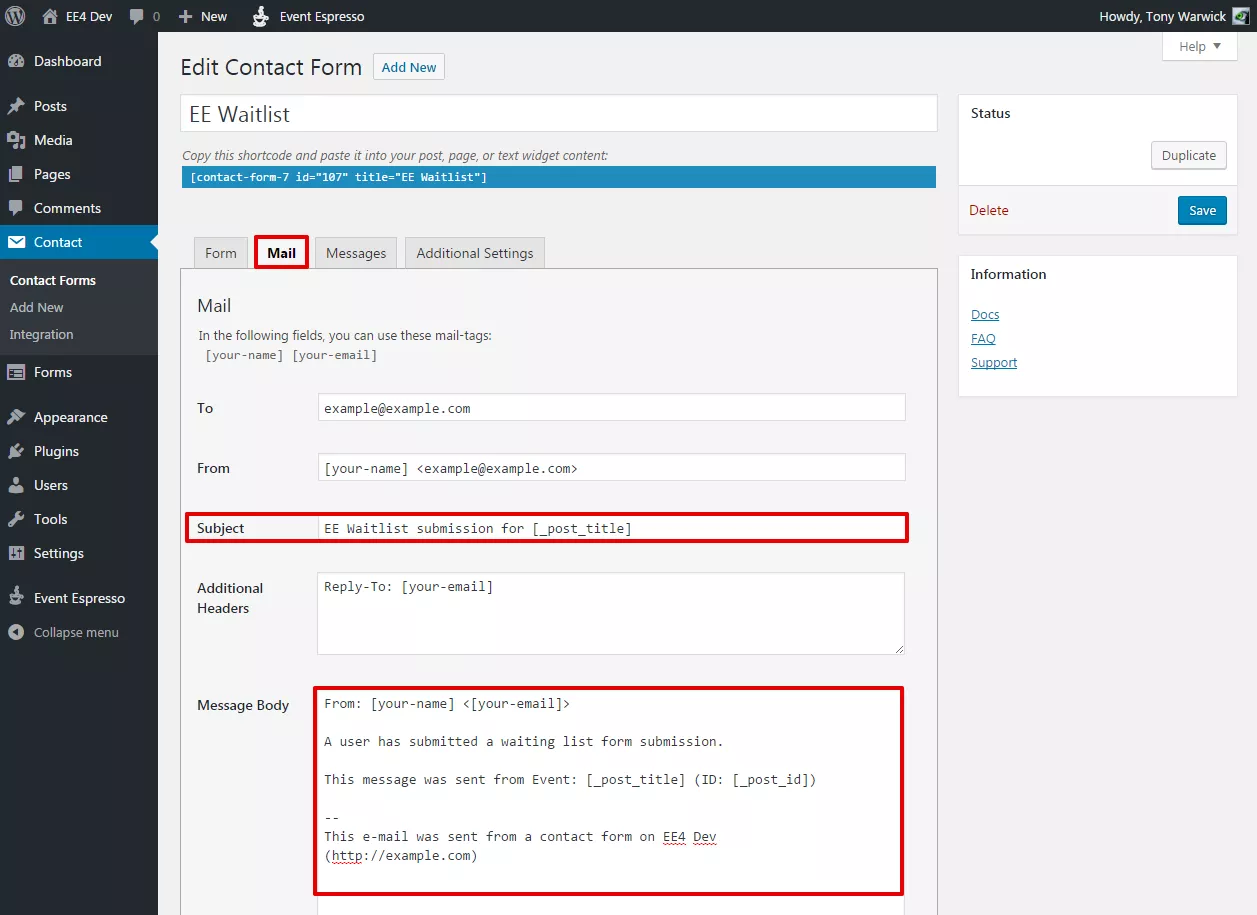The width and height of the screenshot is (1257, 915).
Task: Open the Posts menu label
Action: point(50,106)
